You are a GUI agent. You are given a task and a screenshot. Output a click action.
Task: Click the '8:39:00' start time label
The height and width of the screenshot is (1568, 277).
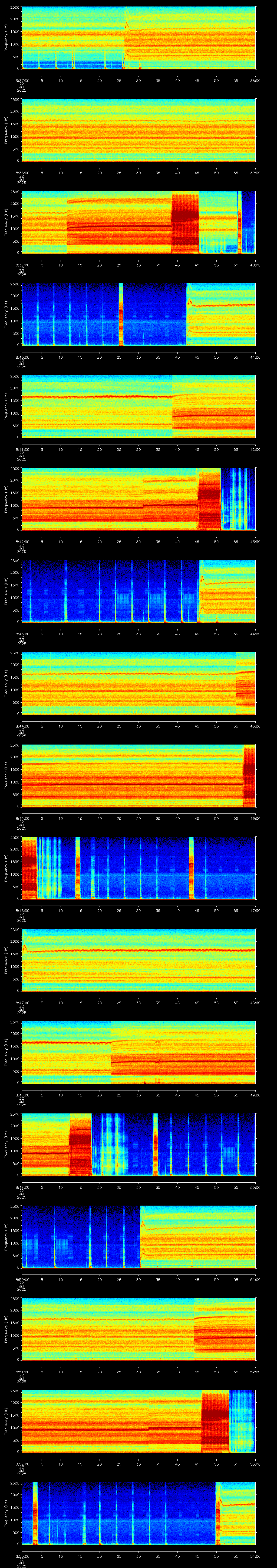(x=22, y=265)
